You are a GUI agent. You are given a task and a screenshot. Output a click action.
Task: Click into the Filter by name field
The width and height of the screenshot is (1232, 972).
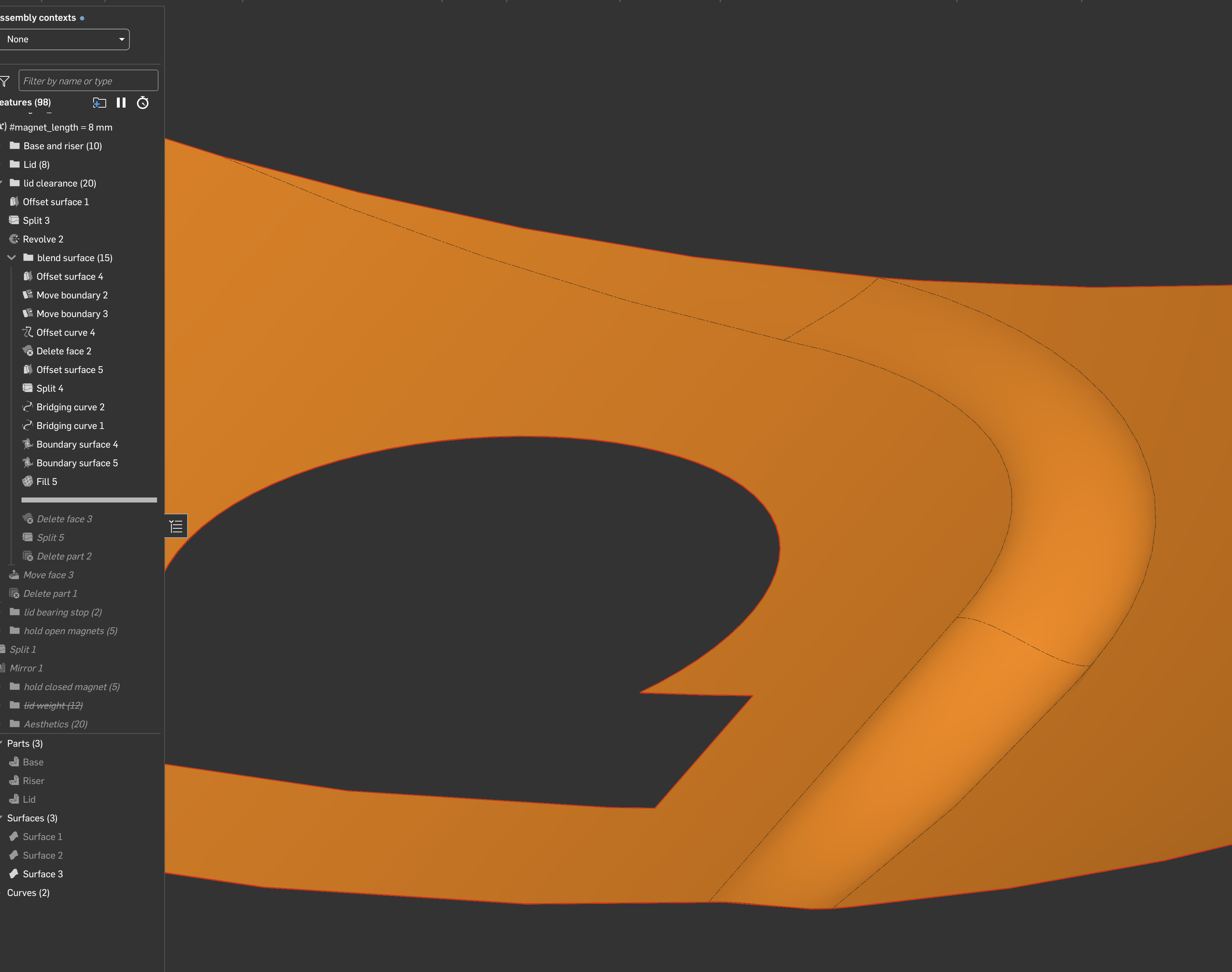click(x=88, y=81)
